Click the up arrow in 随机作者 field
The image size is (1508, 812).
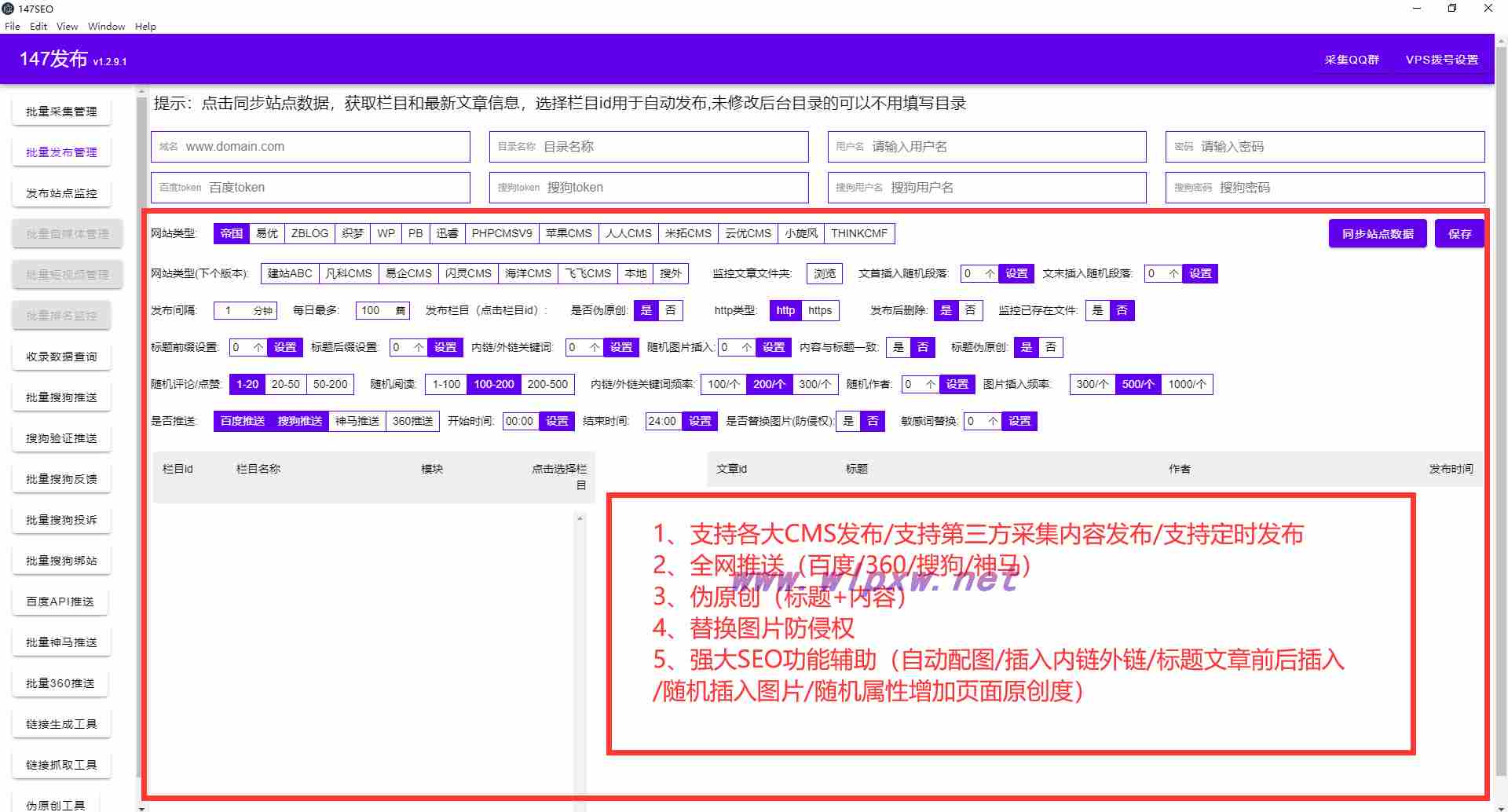[x=931, y=384]
